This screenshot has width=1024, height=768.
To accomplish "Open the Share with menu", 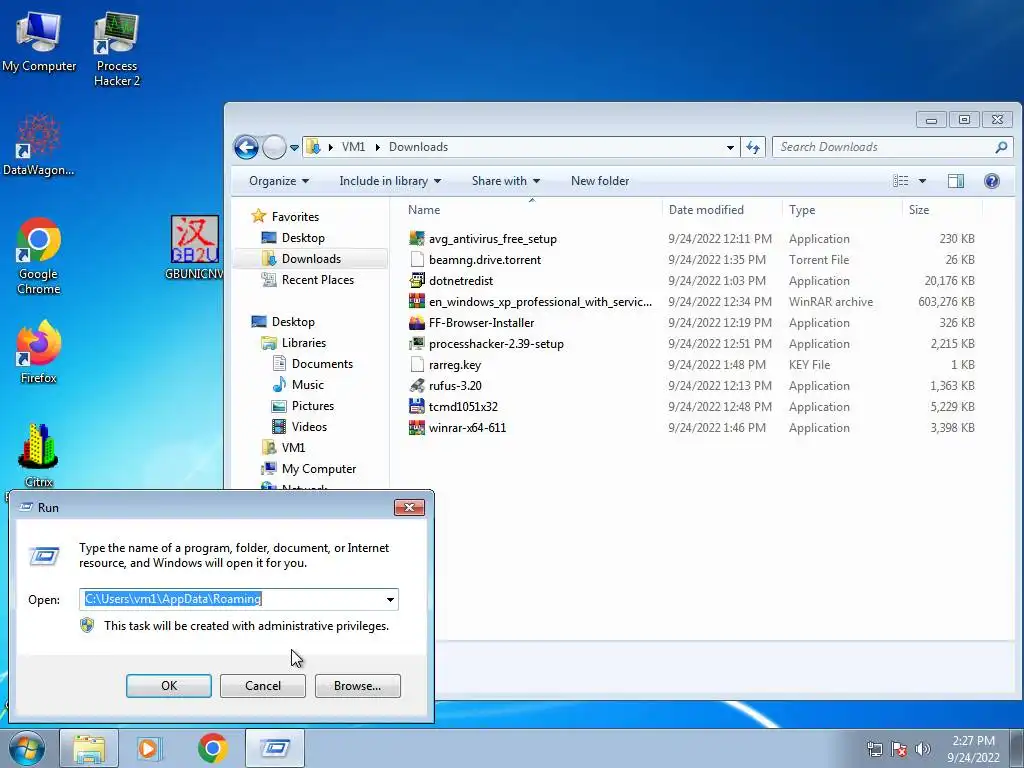I will click(x=505, y=181).
